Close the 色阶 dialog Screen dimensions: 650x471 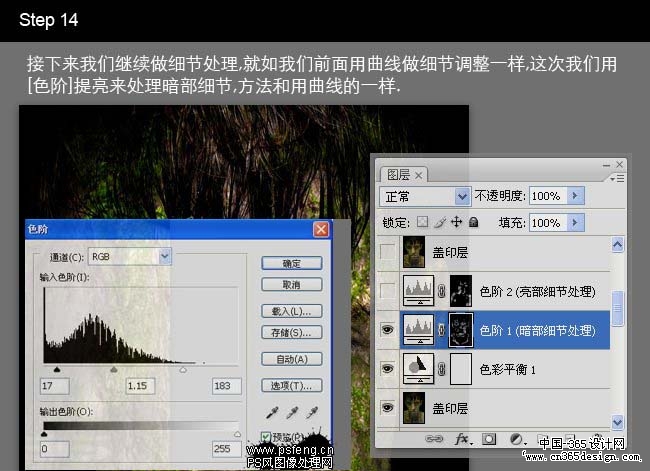(321, 229)
